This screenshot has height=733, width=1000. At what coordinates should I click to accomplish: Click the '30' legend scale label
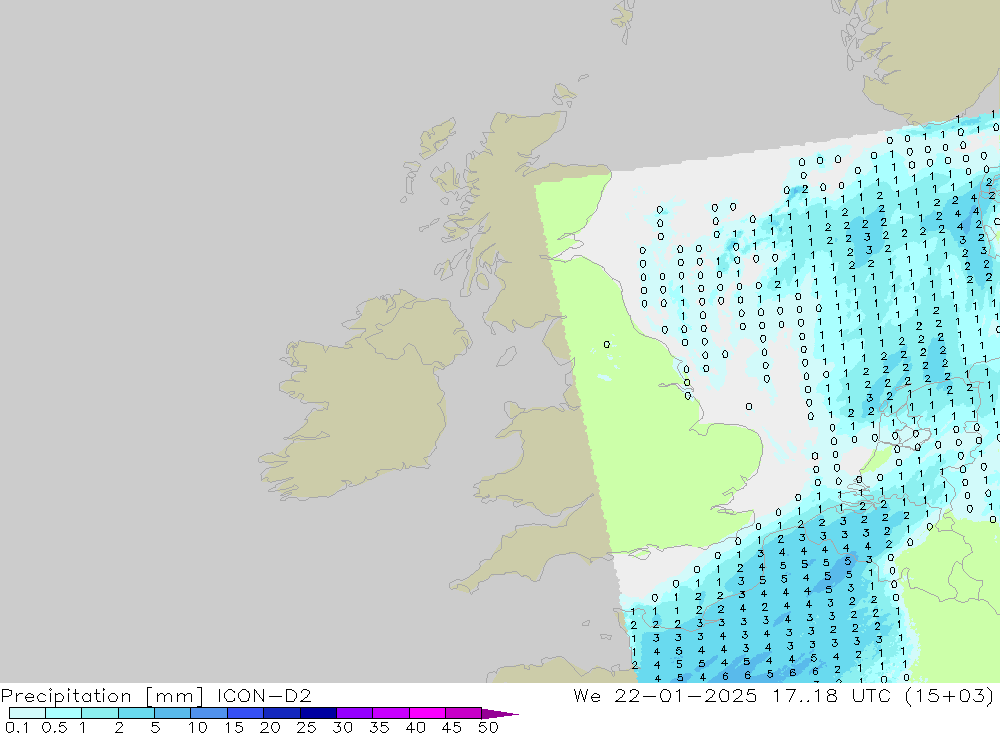pyautogui.click(x=342, y=727)
